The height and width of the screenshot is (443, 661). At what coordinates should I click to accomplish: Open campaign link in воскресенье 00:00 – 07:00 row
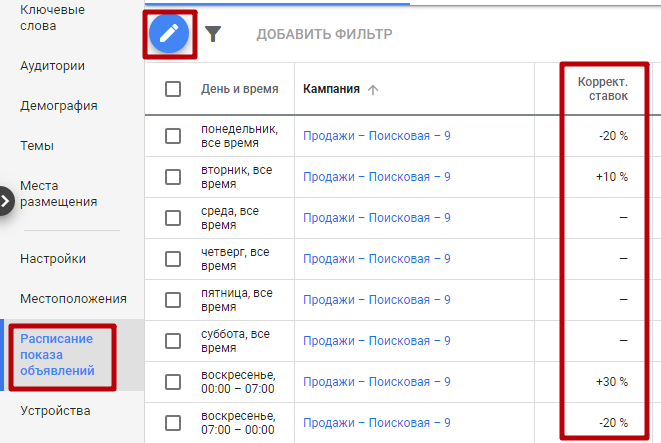click(377, 381)
